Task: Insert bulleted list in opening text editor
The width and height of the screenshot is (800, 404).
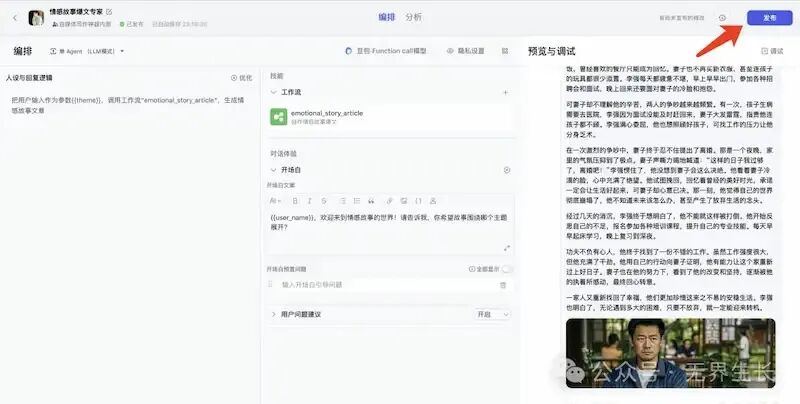Action: tap(357, 200)
